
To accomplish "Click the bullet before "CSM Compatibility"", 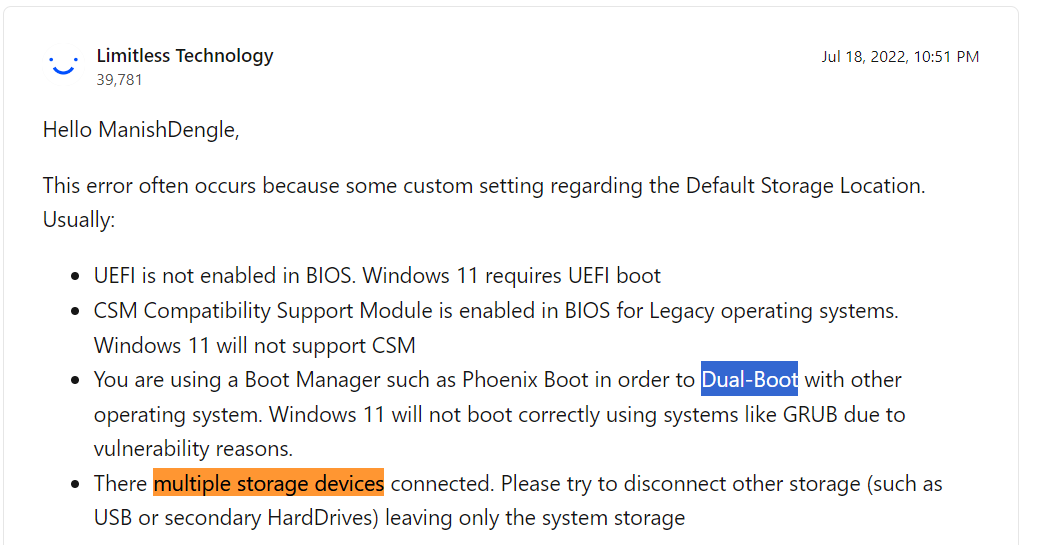I will click(76, 312).
